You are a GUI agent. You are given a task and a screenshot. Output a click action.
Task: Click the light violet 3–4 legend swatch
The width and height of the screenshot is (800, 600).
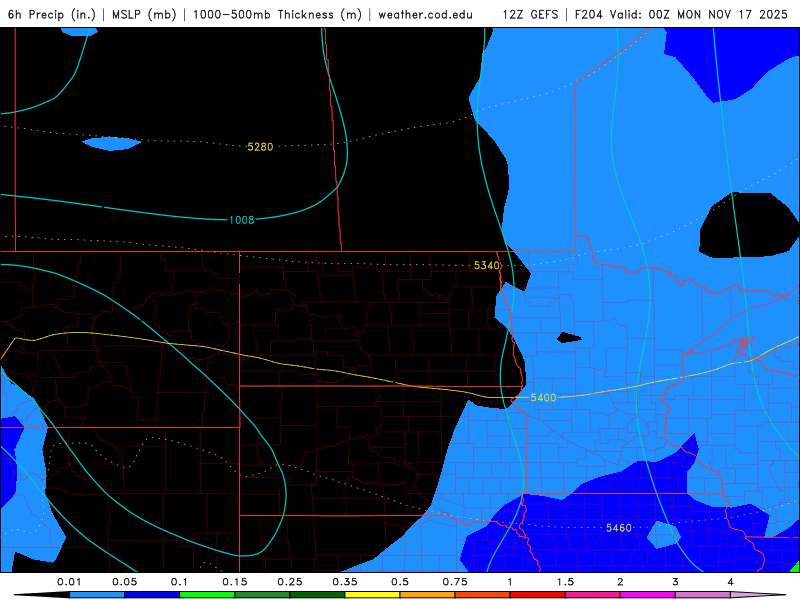click(x=703, y=595)
